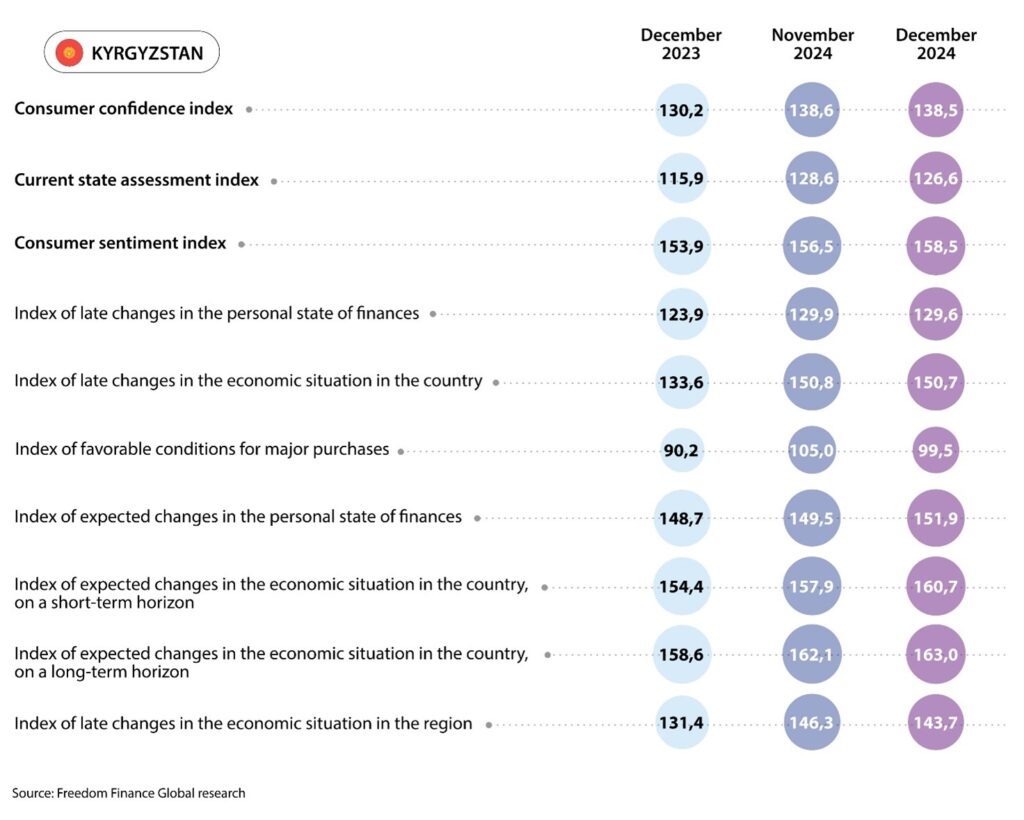Click the bullet dot after Consumer confidence index
Viewport: 1024px width, 820px height.
click(249, 110)
